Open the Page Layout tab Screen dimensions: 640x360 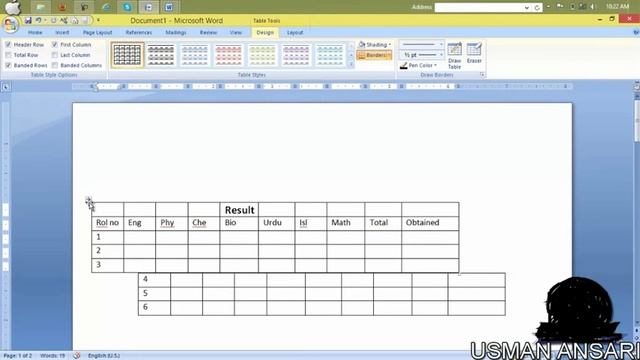[97, 32]
